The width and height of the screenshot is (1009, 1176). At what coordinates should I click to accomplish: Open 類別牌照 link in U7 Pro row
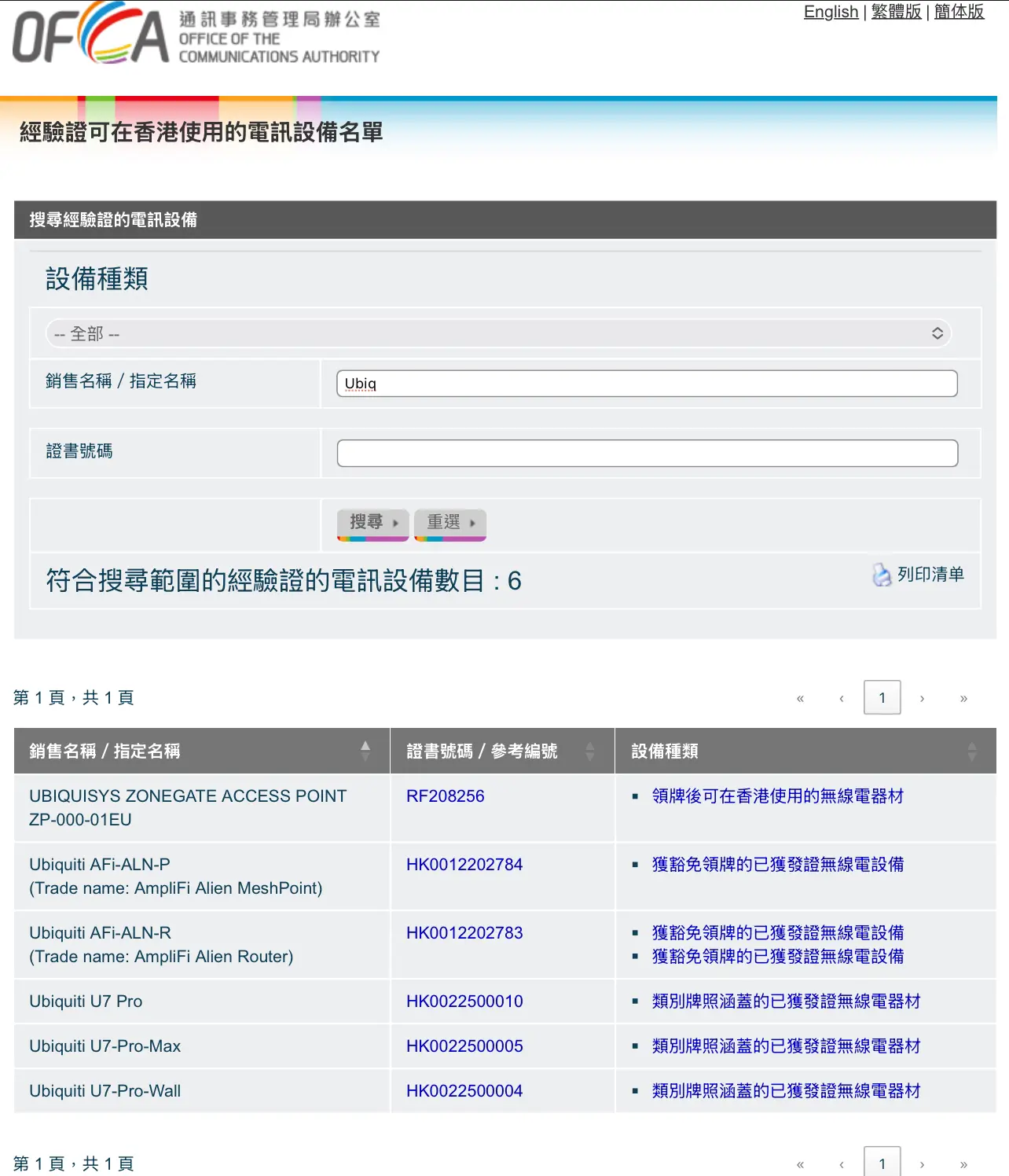click(x=786, y=1001)
